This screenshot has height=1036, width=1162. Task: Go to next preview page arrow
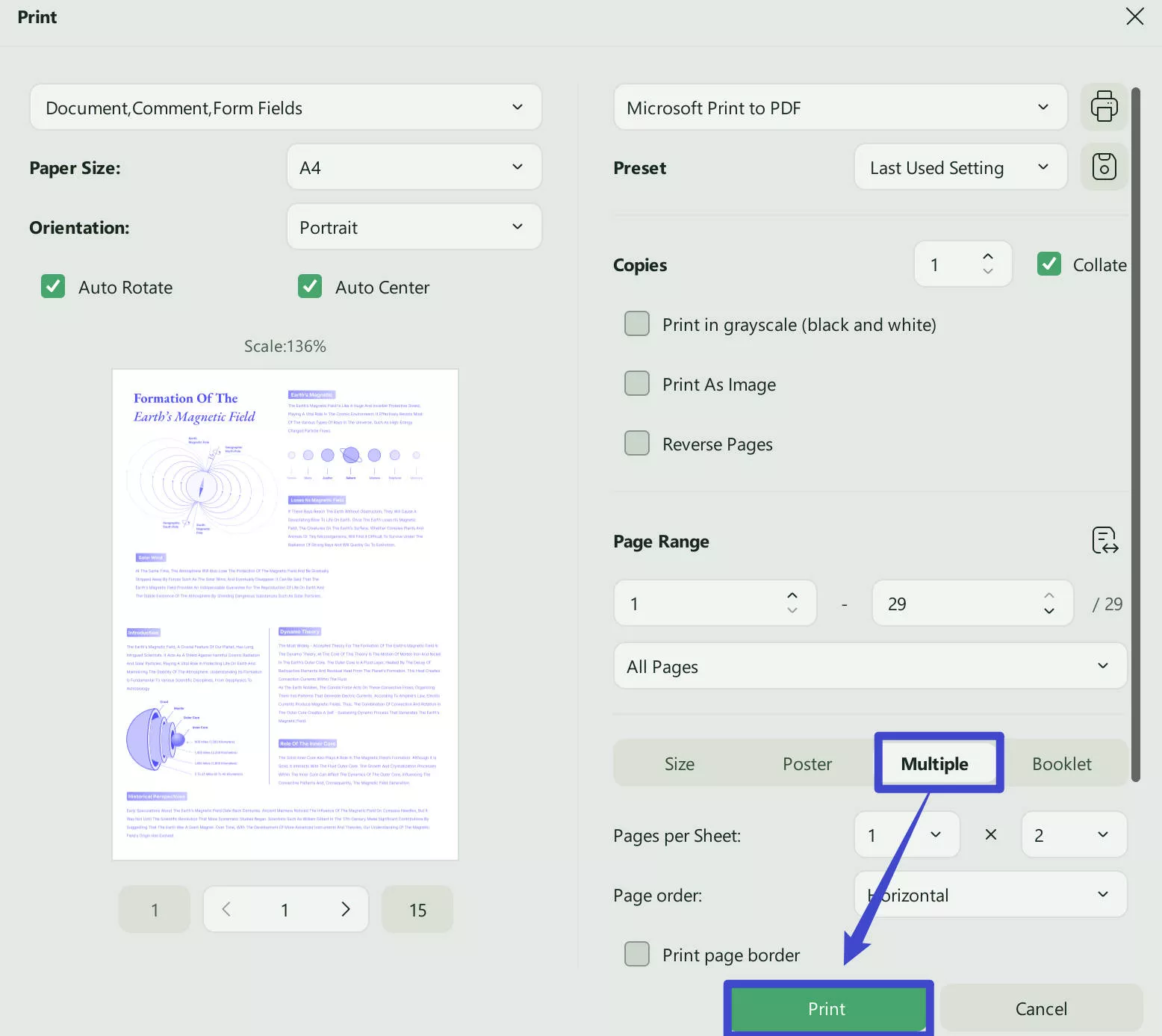point(345,909)
